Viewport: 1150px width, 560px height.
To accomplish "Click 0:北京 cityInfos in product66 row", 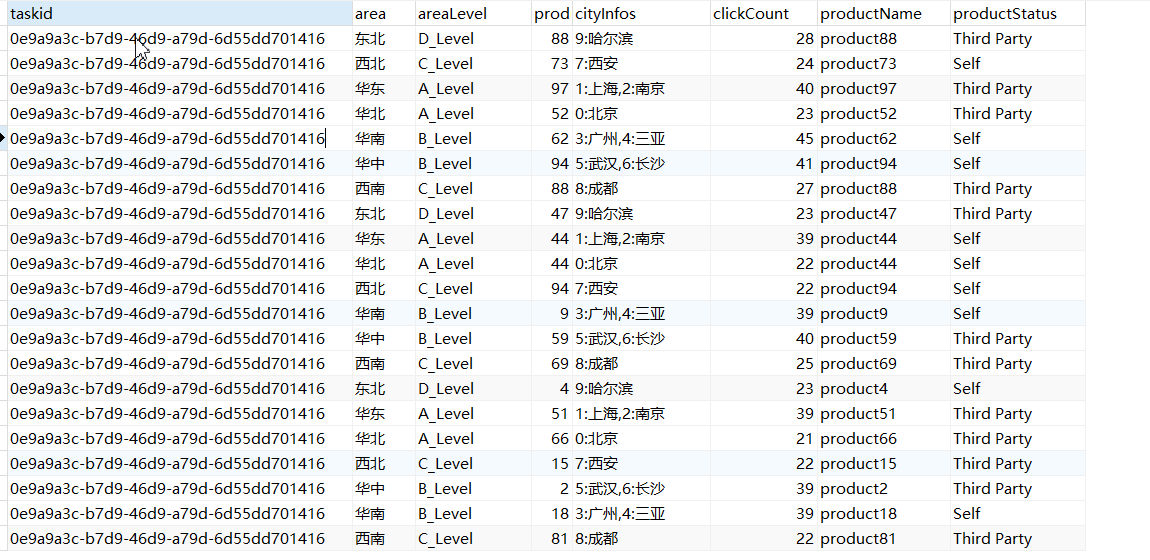I will [x=641, y=438].
